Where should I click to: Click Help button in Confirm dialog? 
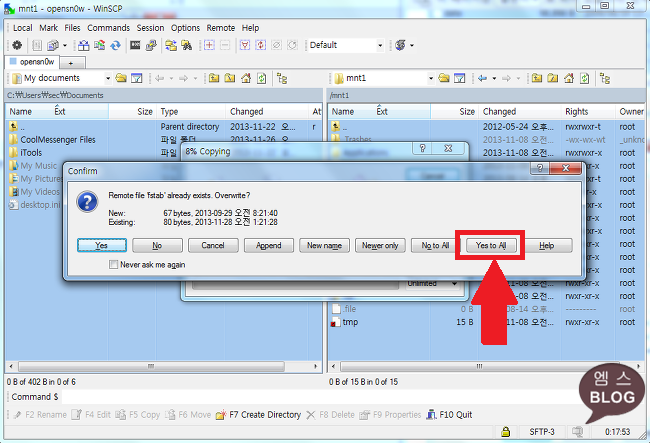[x=547, y=245]
